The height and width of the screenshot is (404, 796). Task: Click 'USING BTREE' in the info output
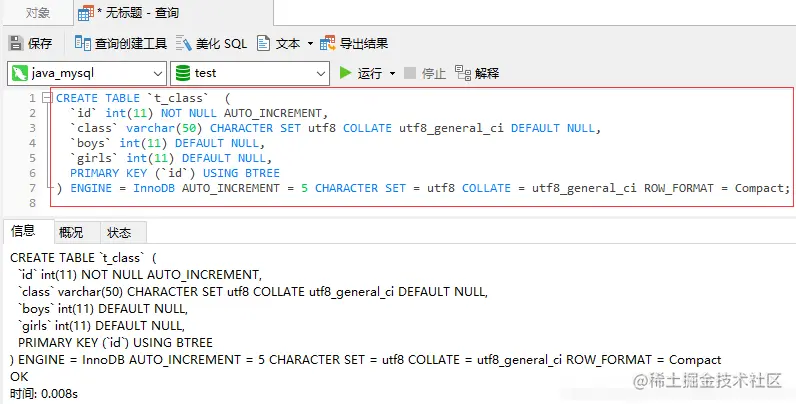tap(173, 343)
